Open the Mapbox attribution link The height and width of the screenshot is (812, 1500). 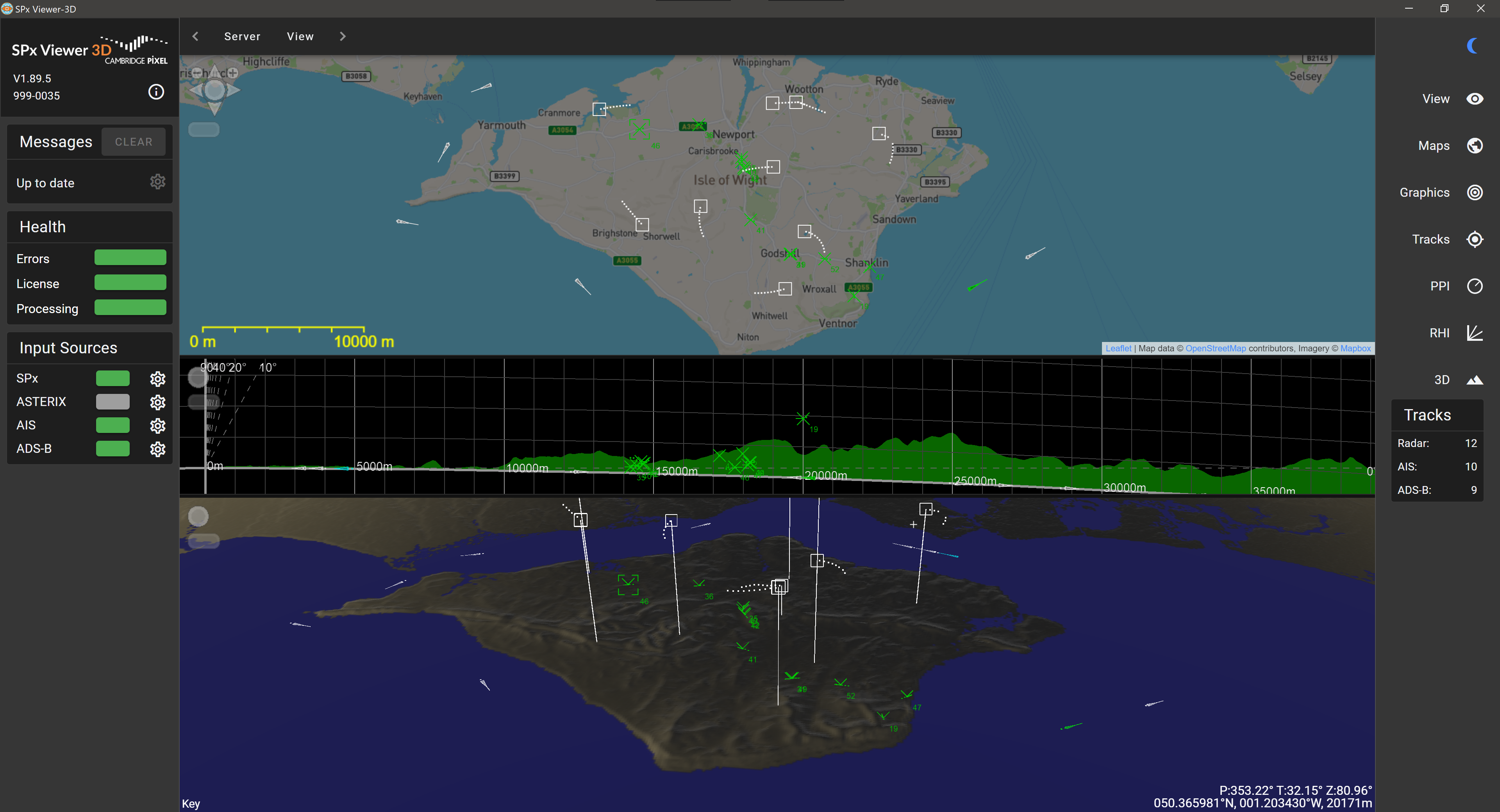point(1355,348)
